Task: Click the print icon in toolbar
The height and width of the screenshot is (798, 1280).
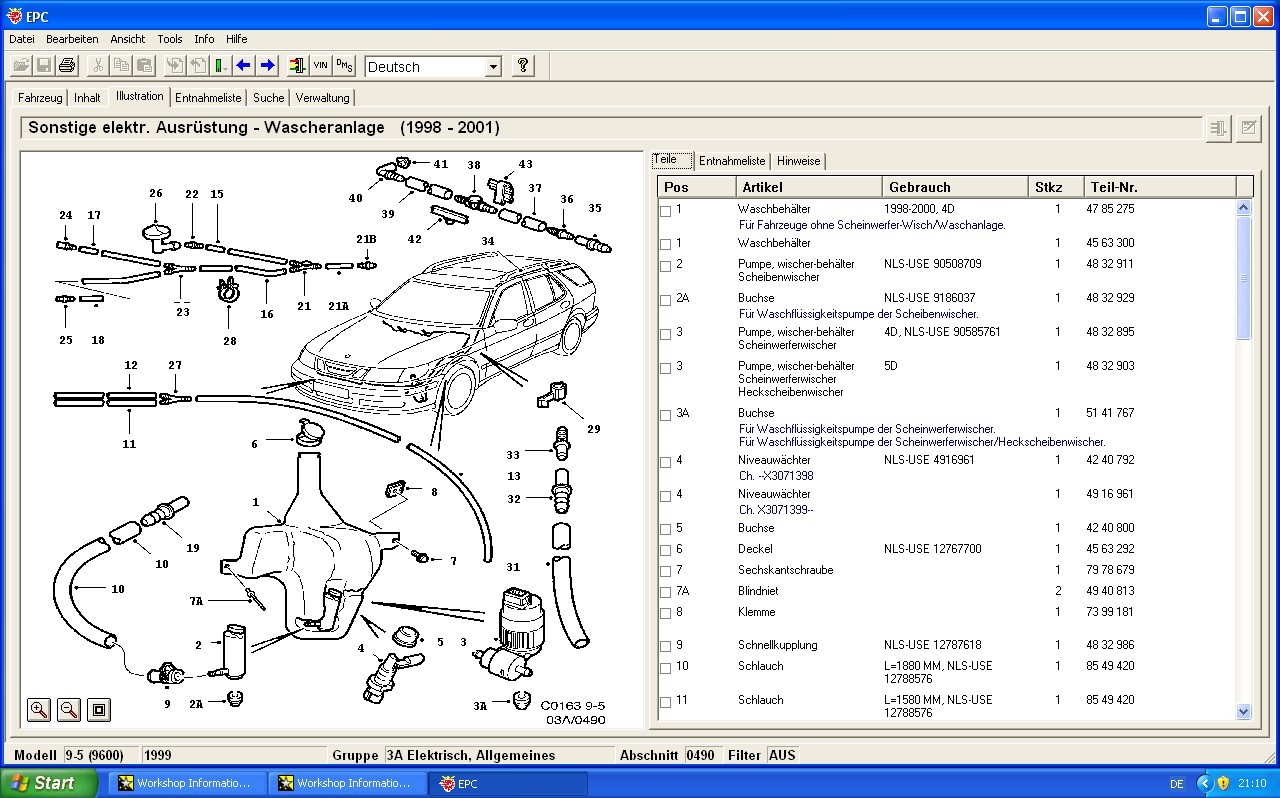Action: coord(67,66)
